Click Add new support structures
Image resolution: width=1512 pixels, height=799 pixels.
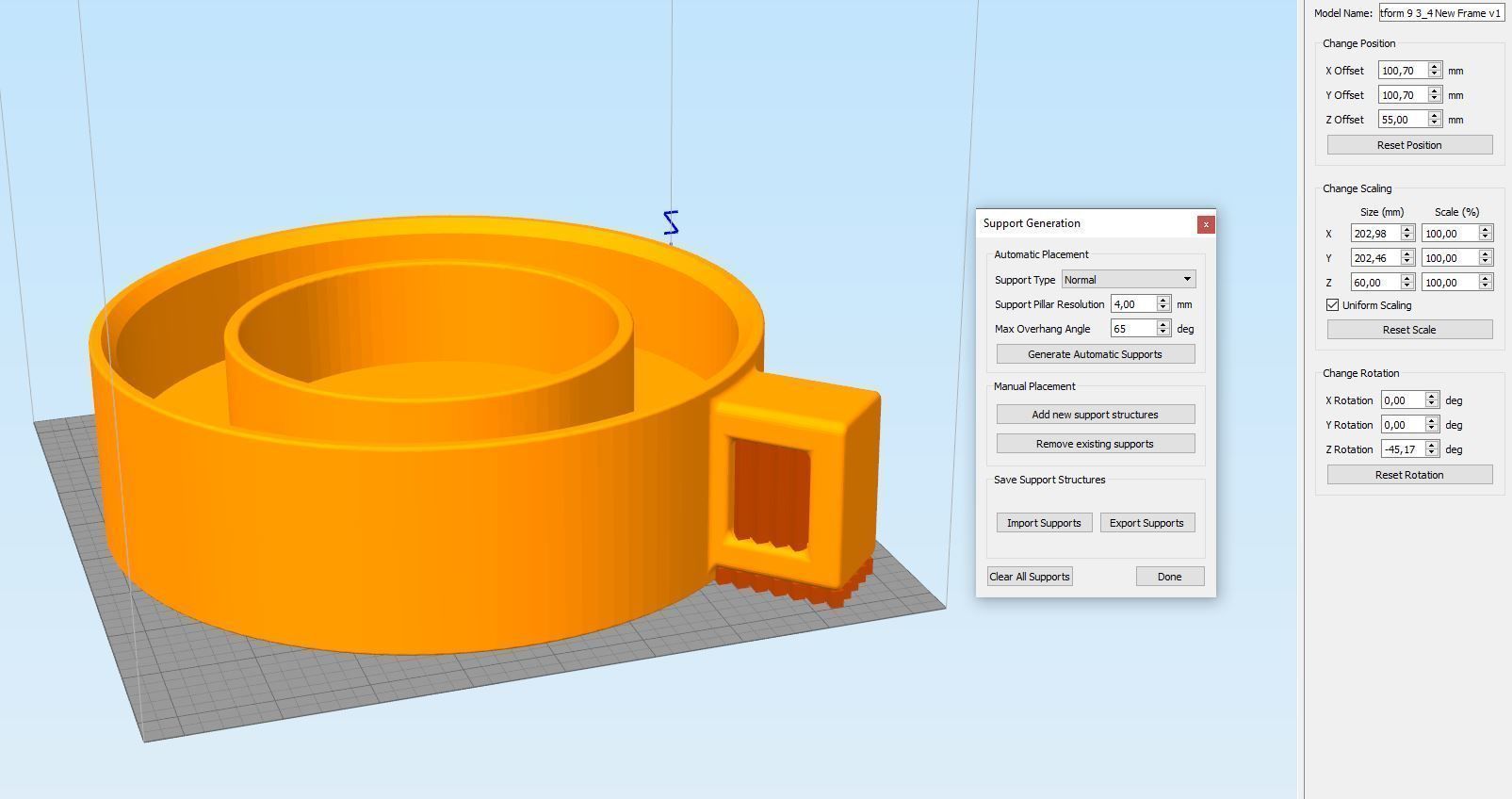(x=1096, y=415)
